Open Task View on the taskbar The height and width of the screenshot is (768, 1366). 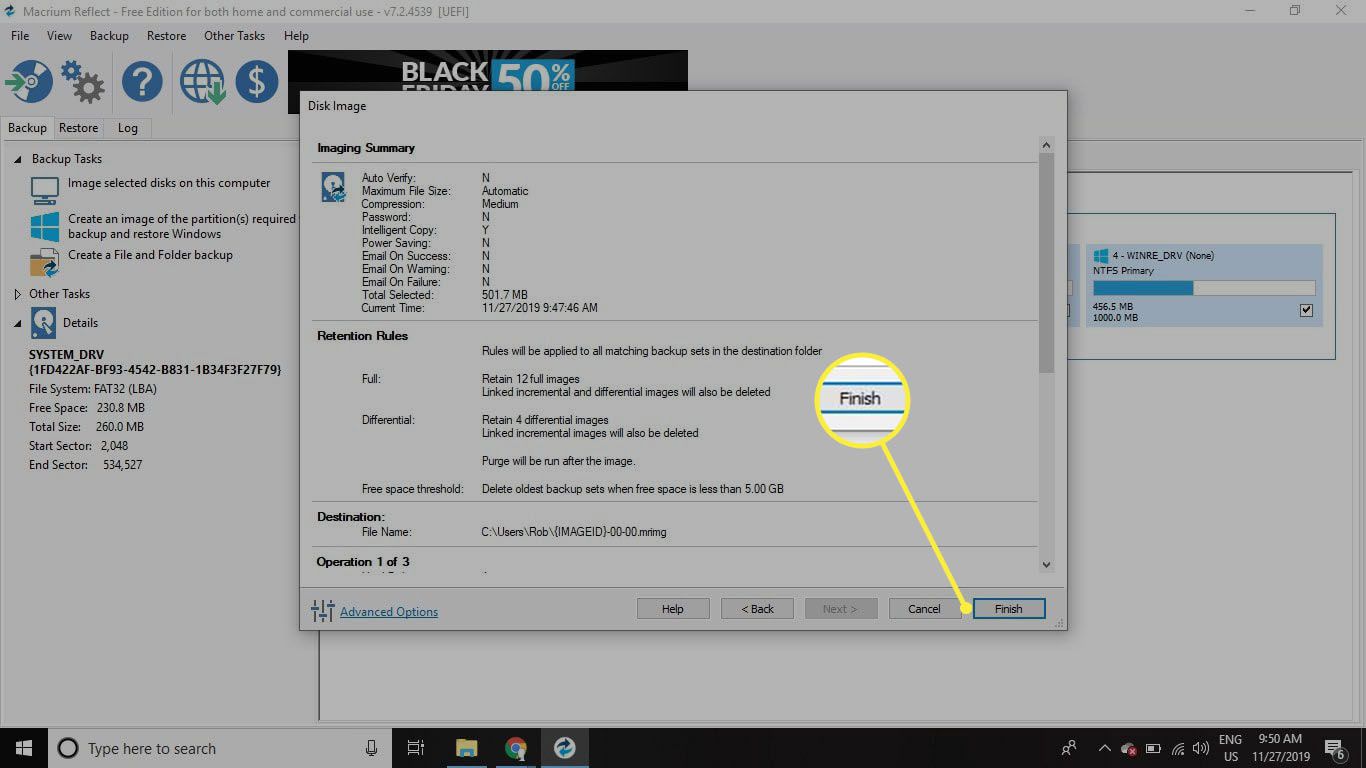416,748
